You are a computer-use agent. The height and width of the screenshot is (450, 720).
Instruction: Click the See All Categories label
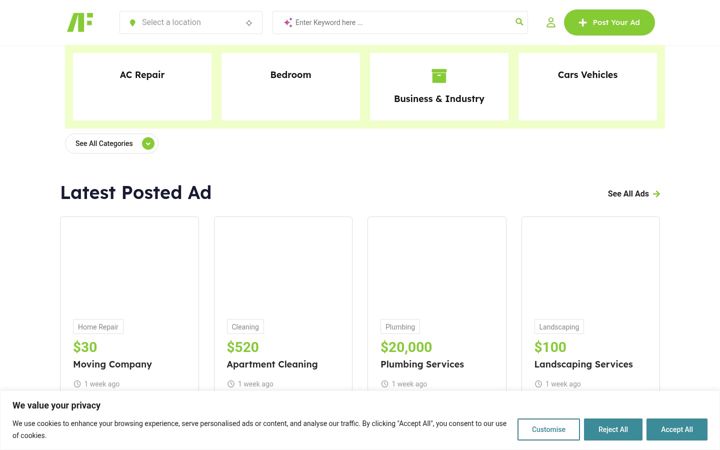pos(104,144)
